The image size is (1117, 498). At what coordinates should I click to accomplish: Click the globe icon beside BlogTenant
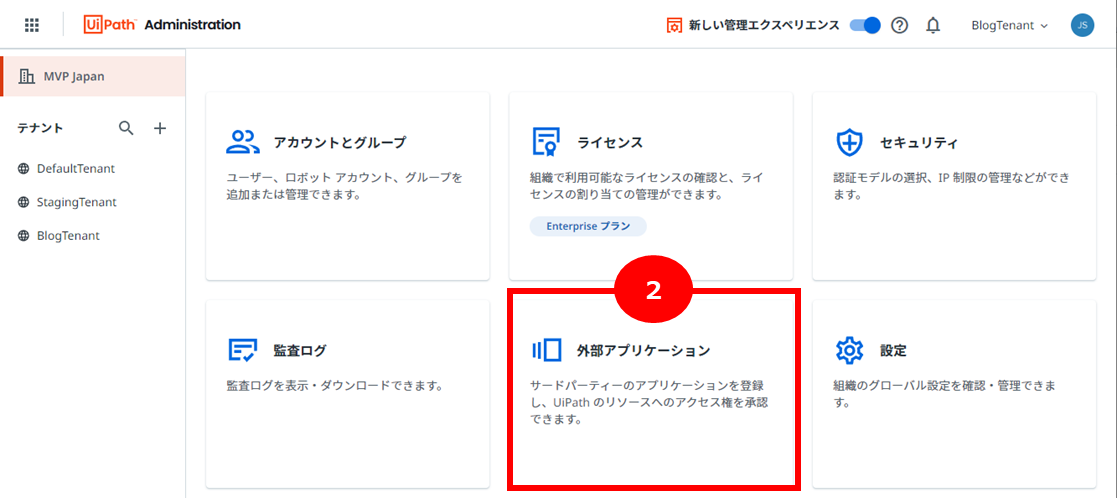[24, 236]
